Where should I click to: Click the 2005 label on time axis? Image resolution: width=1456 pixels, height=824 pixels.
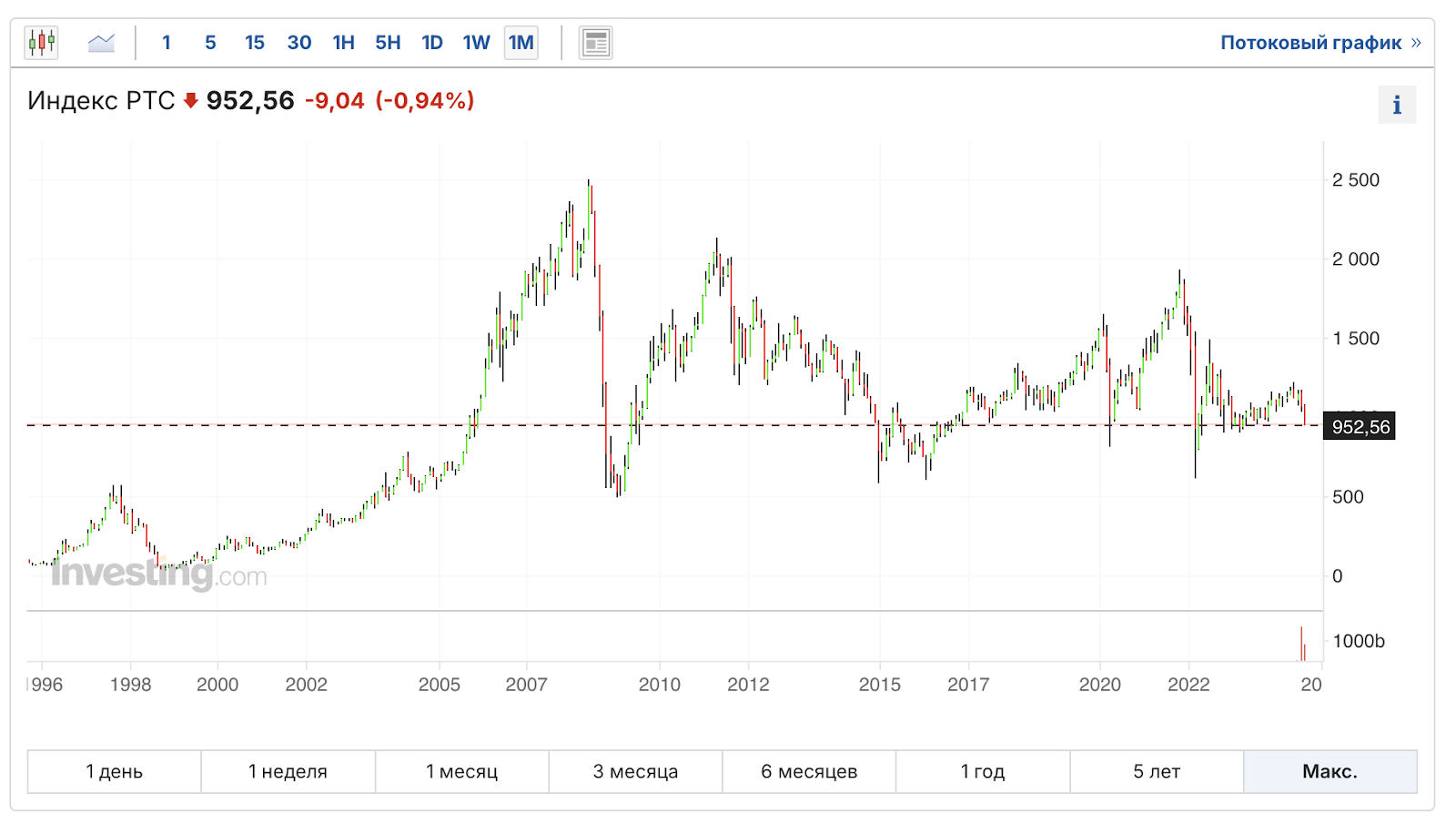(x=439, y=685)
